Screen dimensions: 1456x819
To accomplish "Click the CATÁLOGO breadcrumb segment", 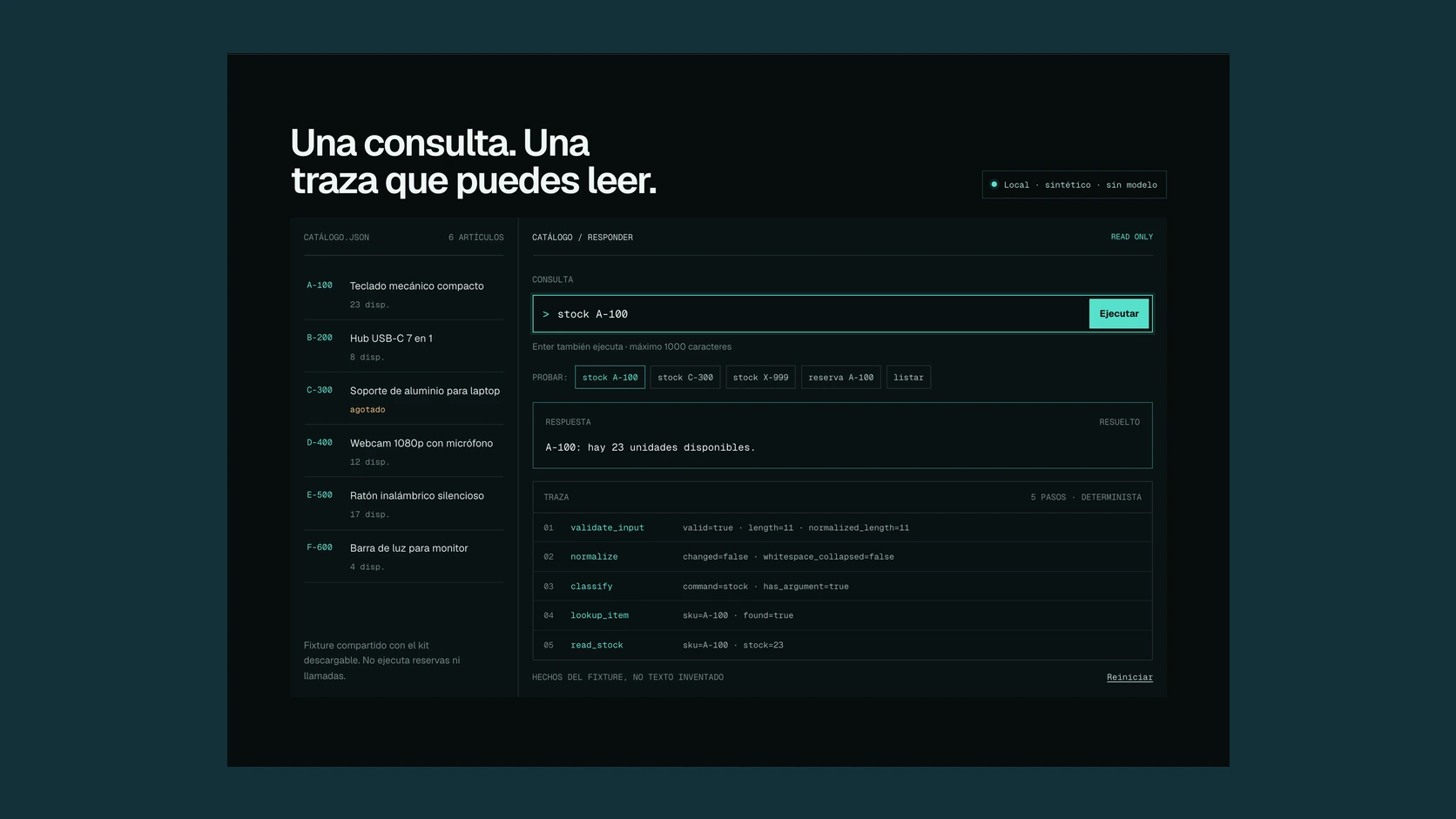I will pos(552,238).
